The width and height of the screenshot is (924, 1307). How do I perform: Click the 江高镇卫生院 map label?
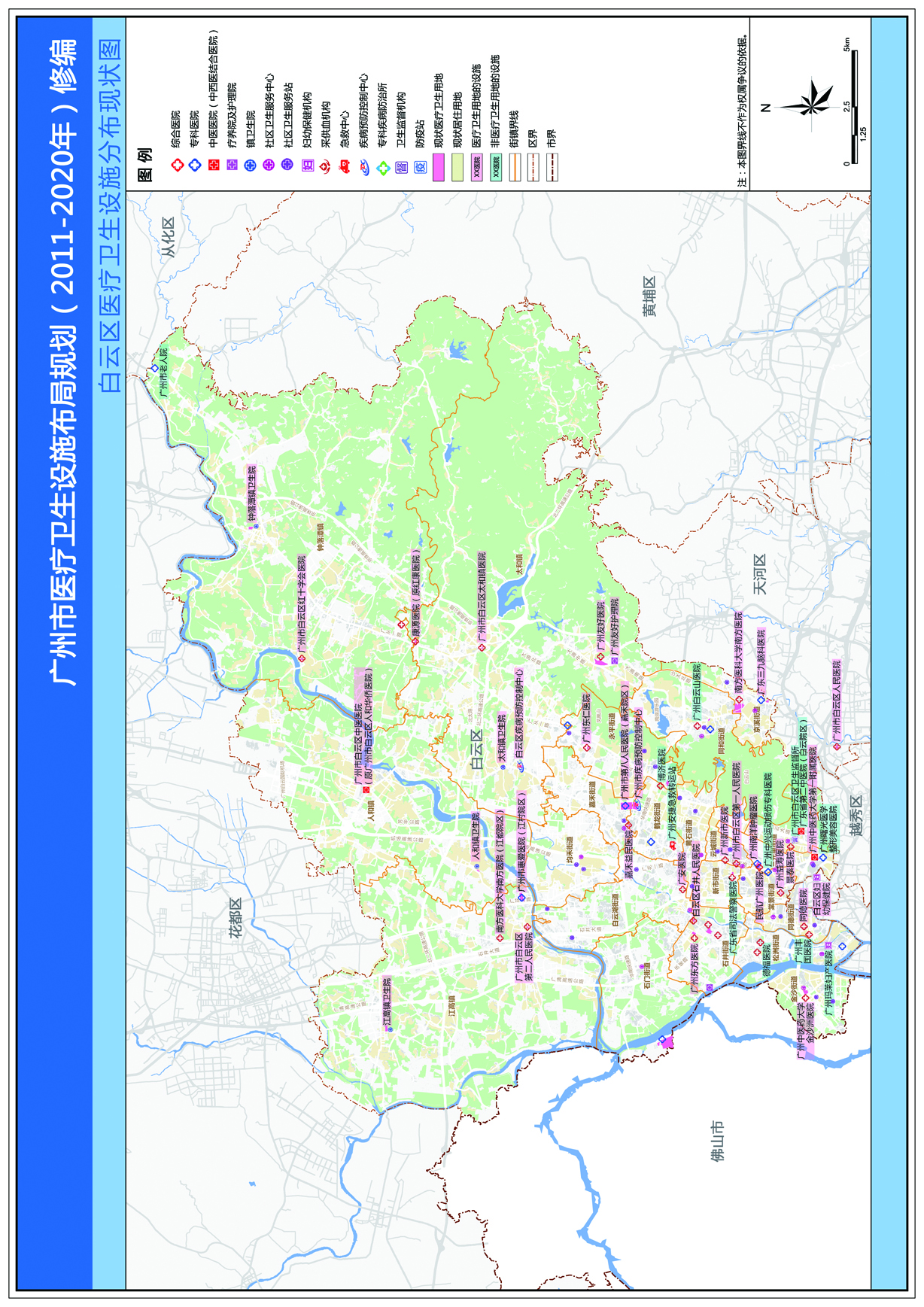(388, 1002)
